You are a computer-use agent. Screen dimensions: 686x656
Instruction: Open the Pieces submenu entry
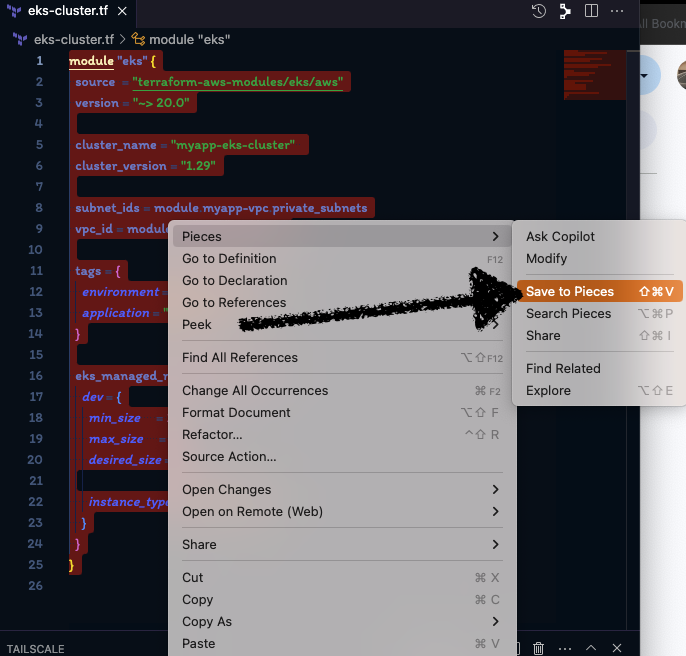click(340, 236)
